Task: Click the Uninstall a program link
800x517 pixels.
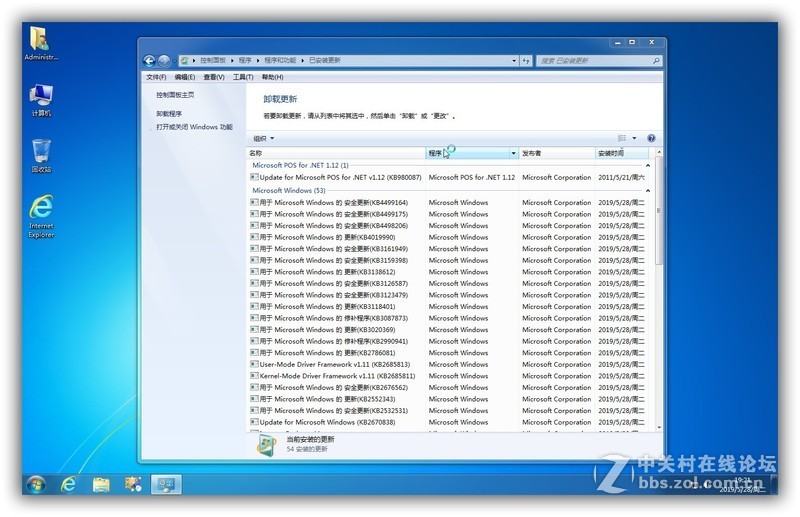Action: [169, 114]
